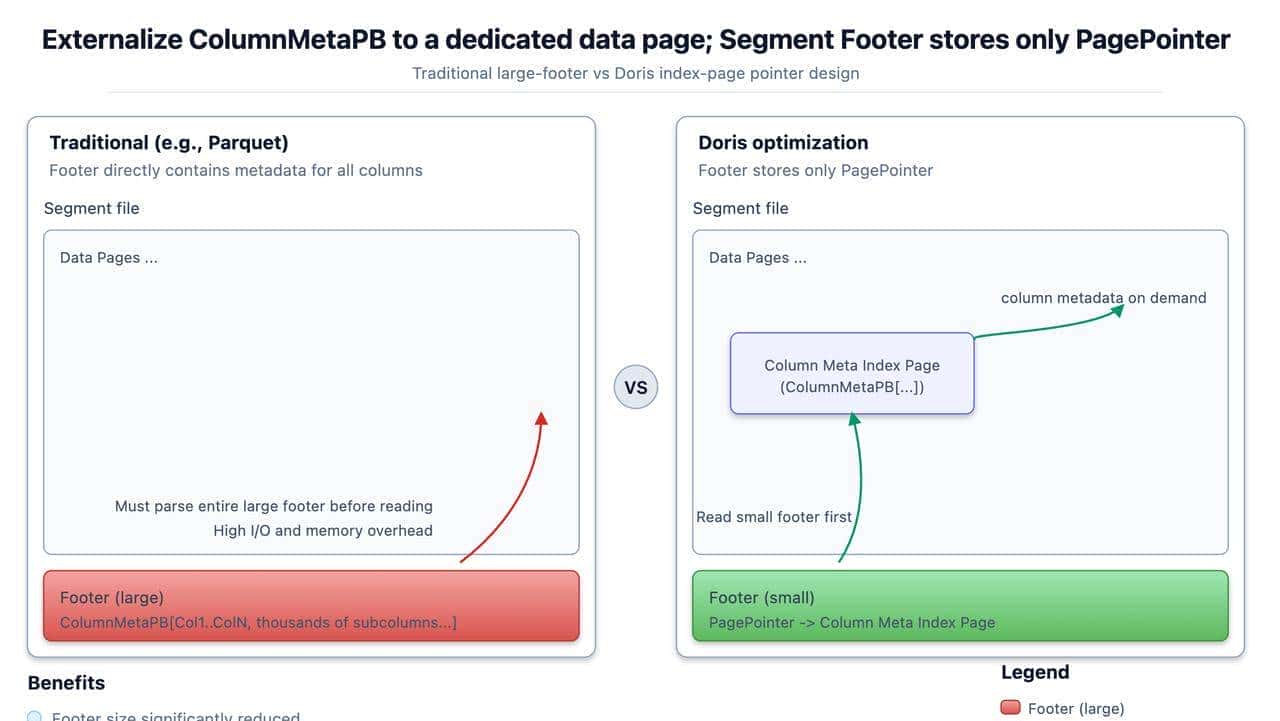Click the main diagram title text
The height and width of the screenshot is (721, 1280).
pyautogui.click(x=636, y=40)
